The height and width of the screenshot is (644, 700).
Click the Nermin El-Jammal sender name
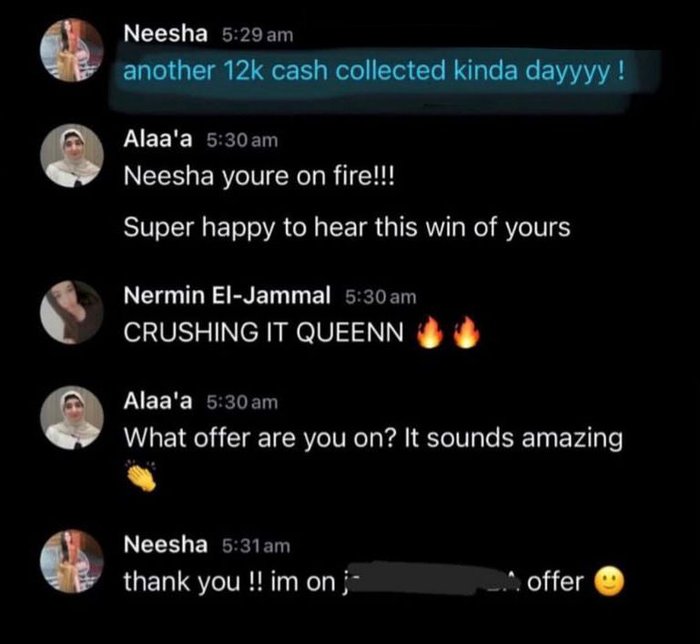pyautogui.click(x=227, y=295)
